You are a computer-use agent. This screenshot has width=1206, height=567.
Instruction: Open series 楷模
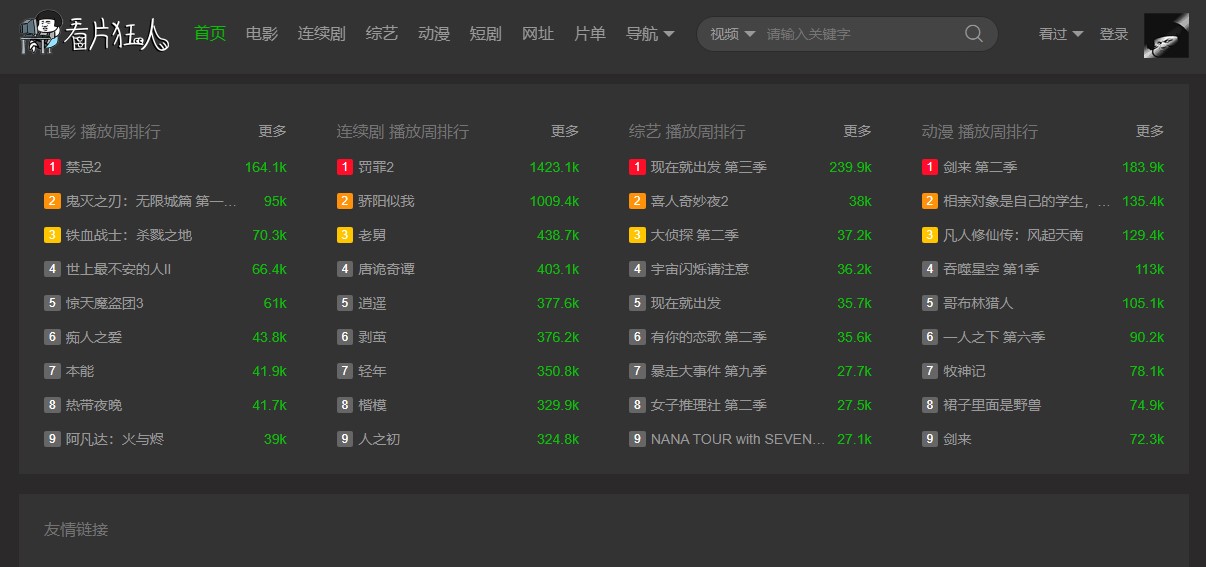pyautogui.click(x=373, y=405)
